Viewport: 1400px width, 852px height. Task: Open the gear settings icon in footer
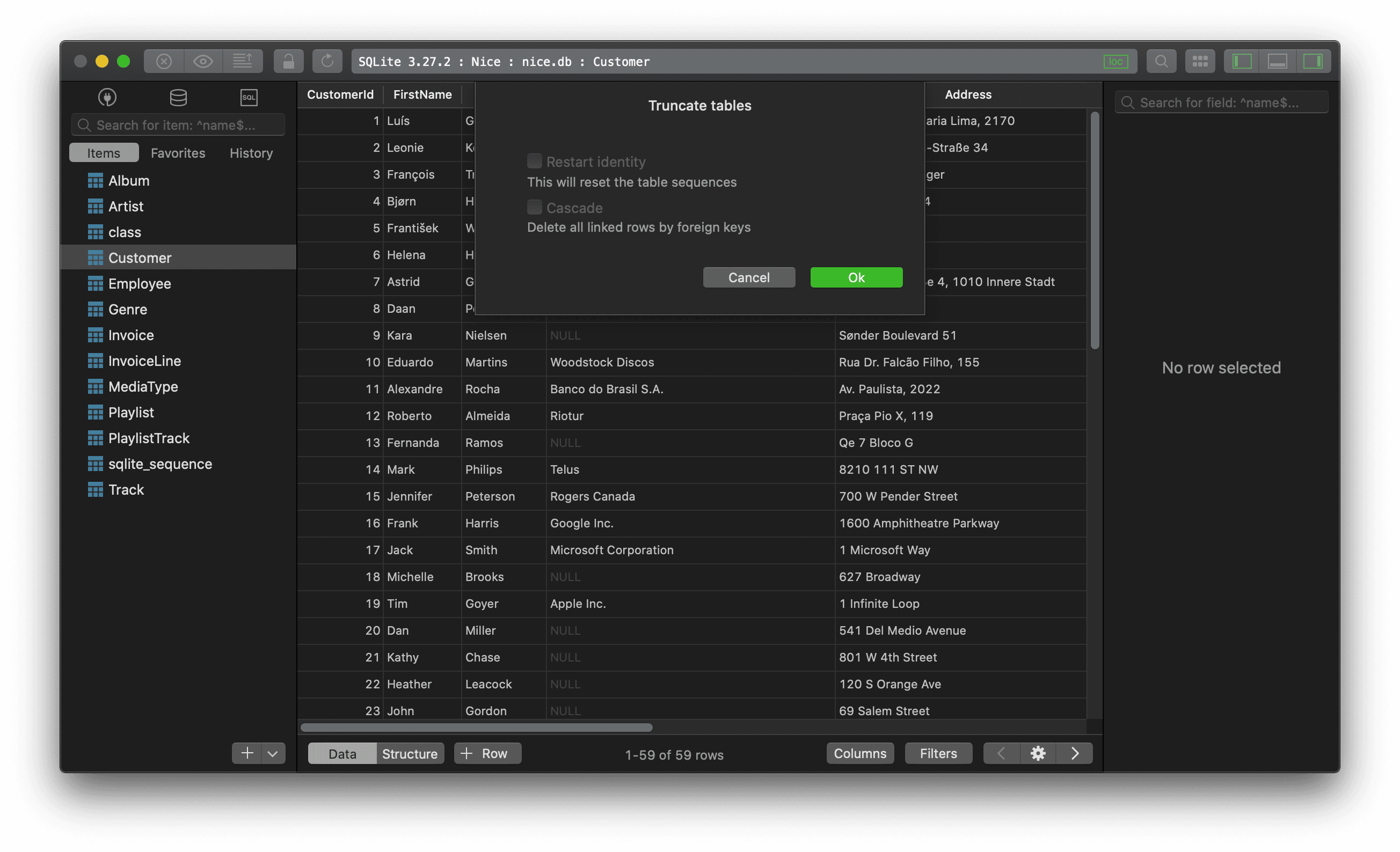pos(1038,753)
